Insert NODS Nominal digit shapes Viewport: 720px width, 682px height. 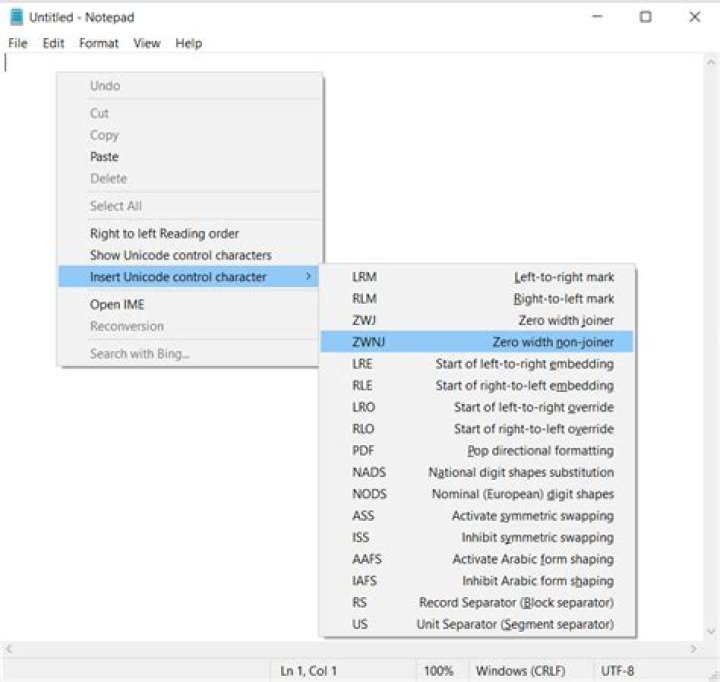tap(477, 494)
